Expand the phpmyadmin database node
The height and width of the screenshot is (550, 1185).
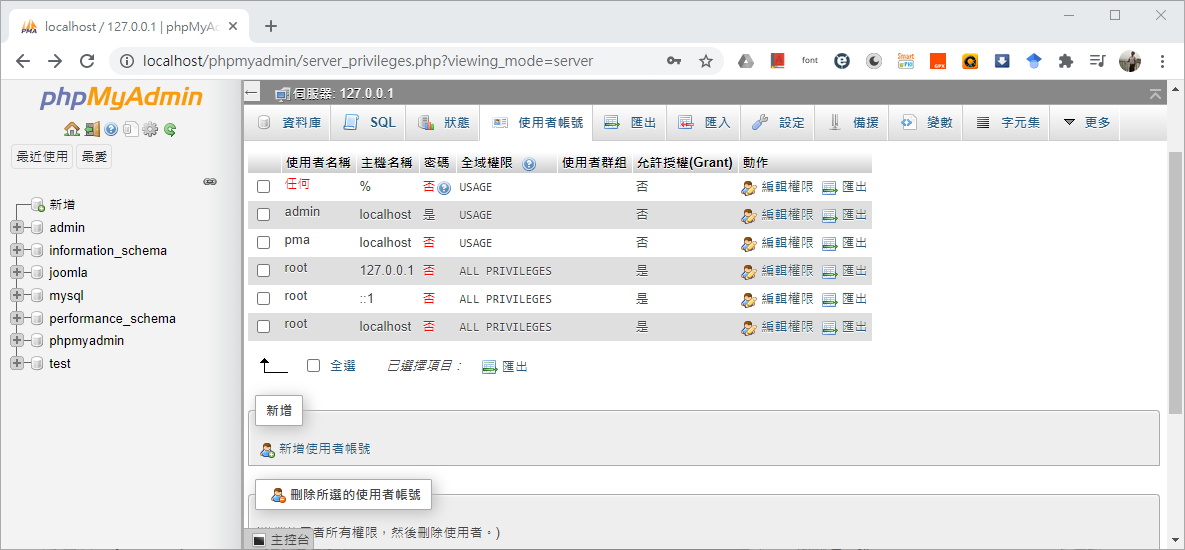click(17, 341)
